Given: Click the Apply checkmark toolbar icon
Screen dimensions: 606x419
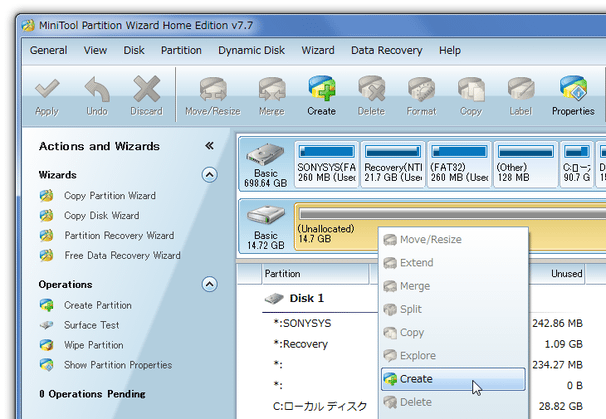Looking at the screenshot, I should [x=47, y=90].
